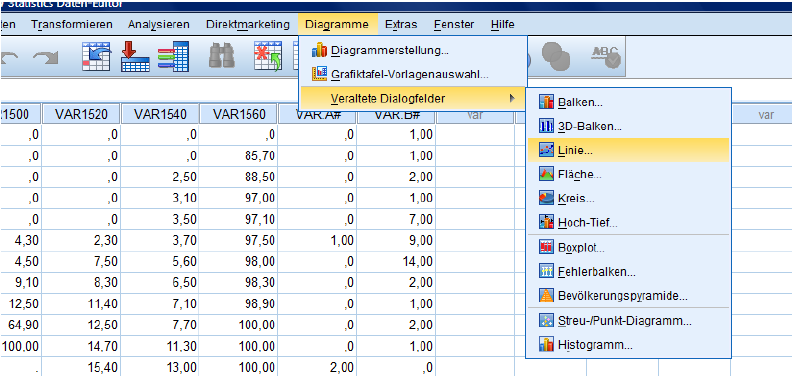Click the VAR1540 column header
The width and height of the screenshot is (797, 379).
[x=160, y=114]
